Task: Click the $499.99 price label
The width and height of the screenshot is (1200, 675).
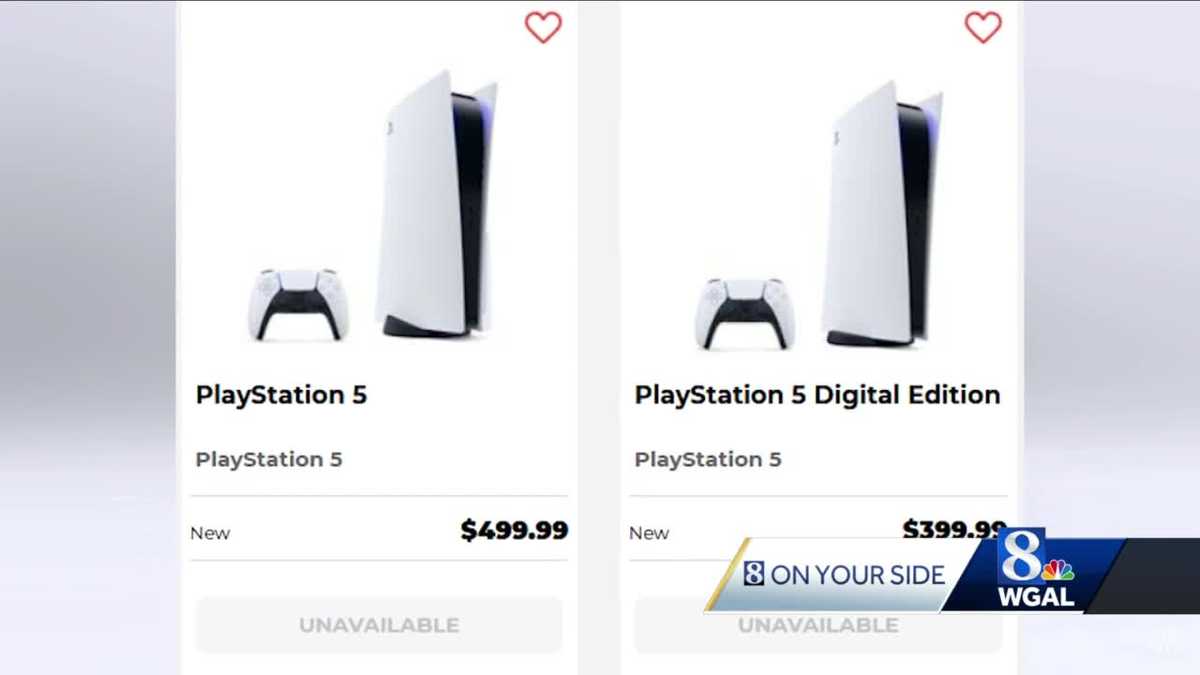Action: tap(514, 531)
